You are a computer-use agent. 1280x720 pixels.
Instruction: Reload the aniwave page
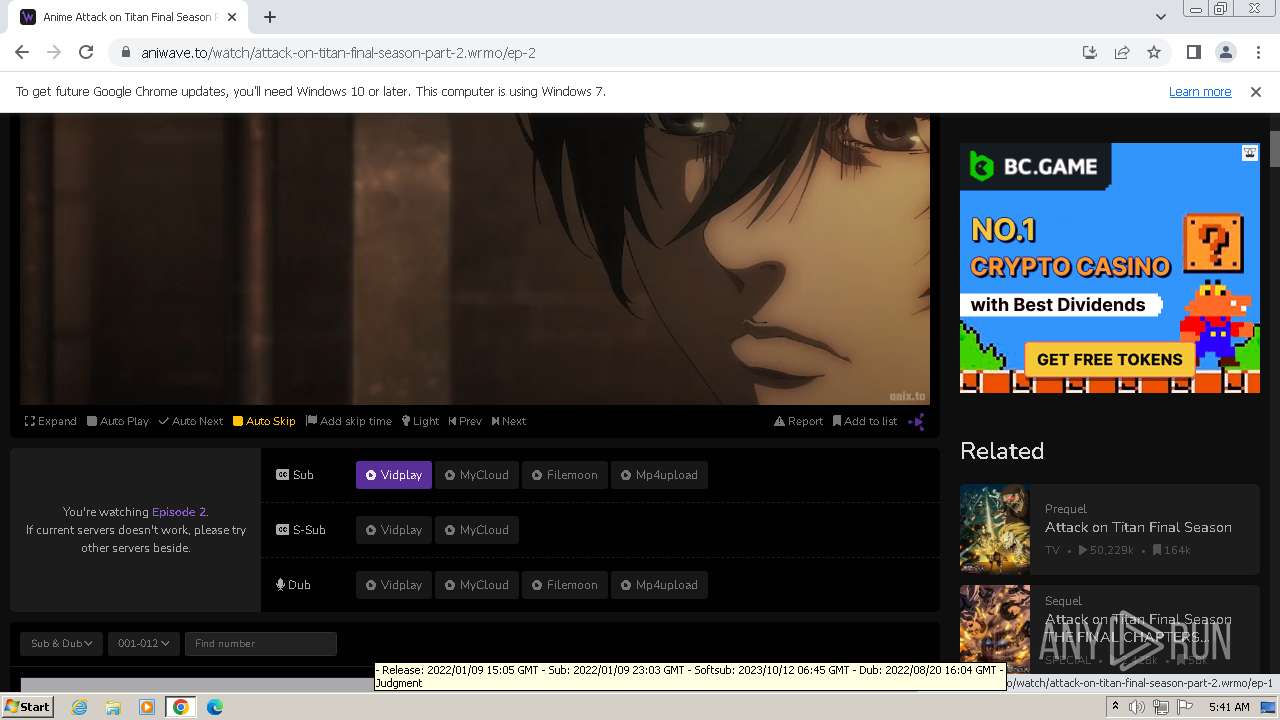tap(86, 52)
